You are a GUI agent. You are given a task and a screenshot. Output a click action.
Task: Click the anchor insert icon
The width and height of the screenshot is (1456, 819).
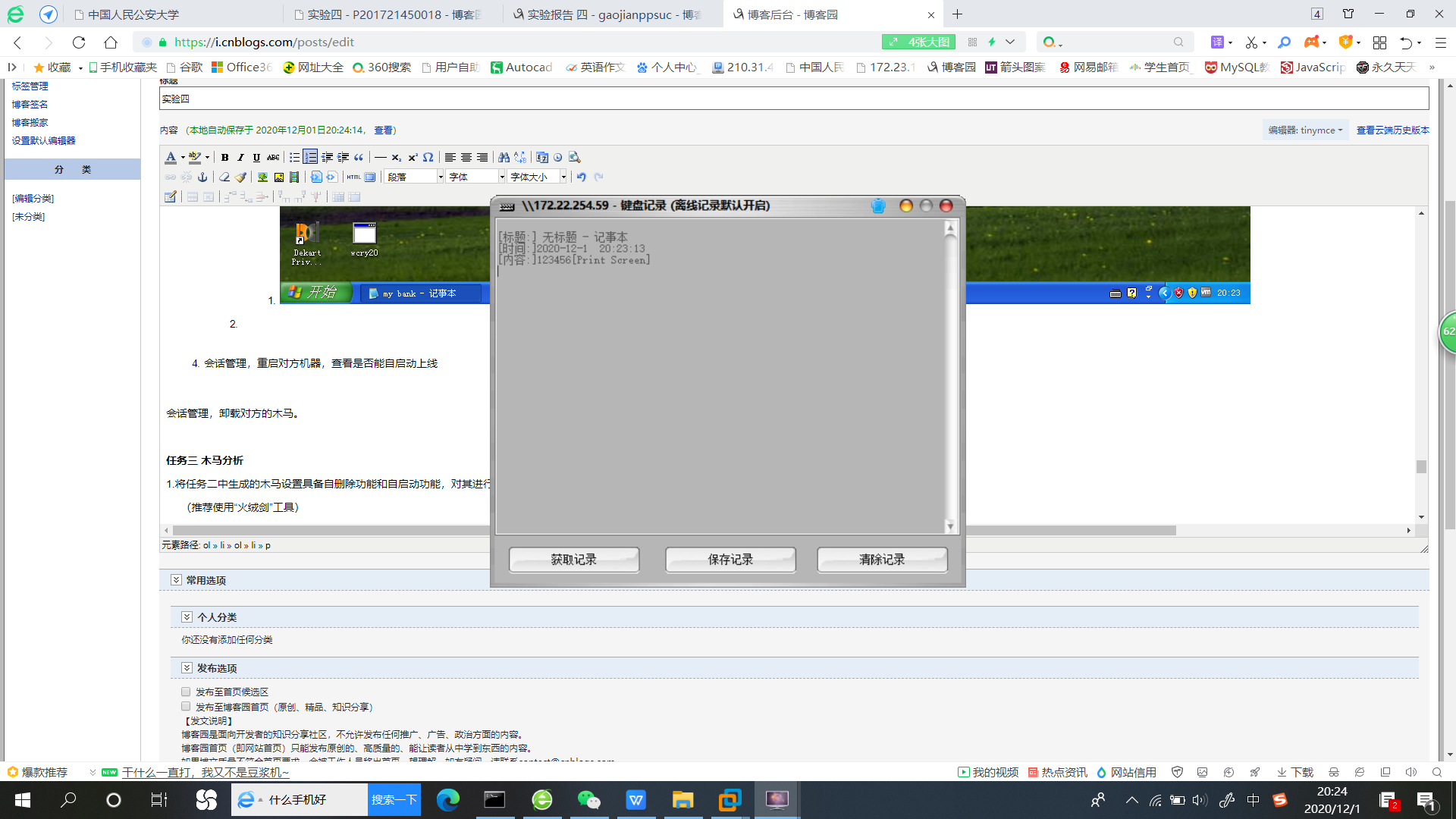(202, 177)
